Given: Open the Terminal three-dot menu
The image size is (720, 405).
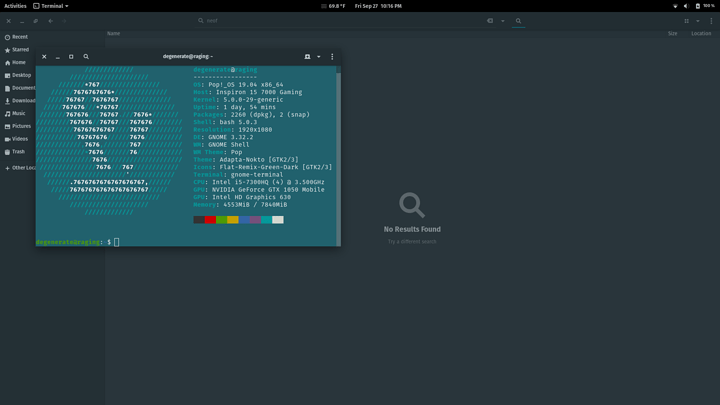Looking at the screenshot, I should click(x=332, y=56).
